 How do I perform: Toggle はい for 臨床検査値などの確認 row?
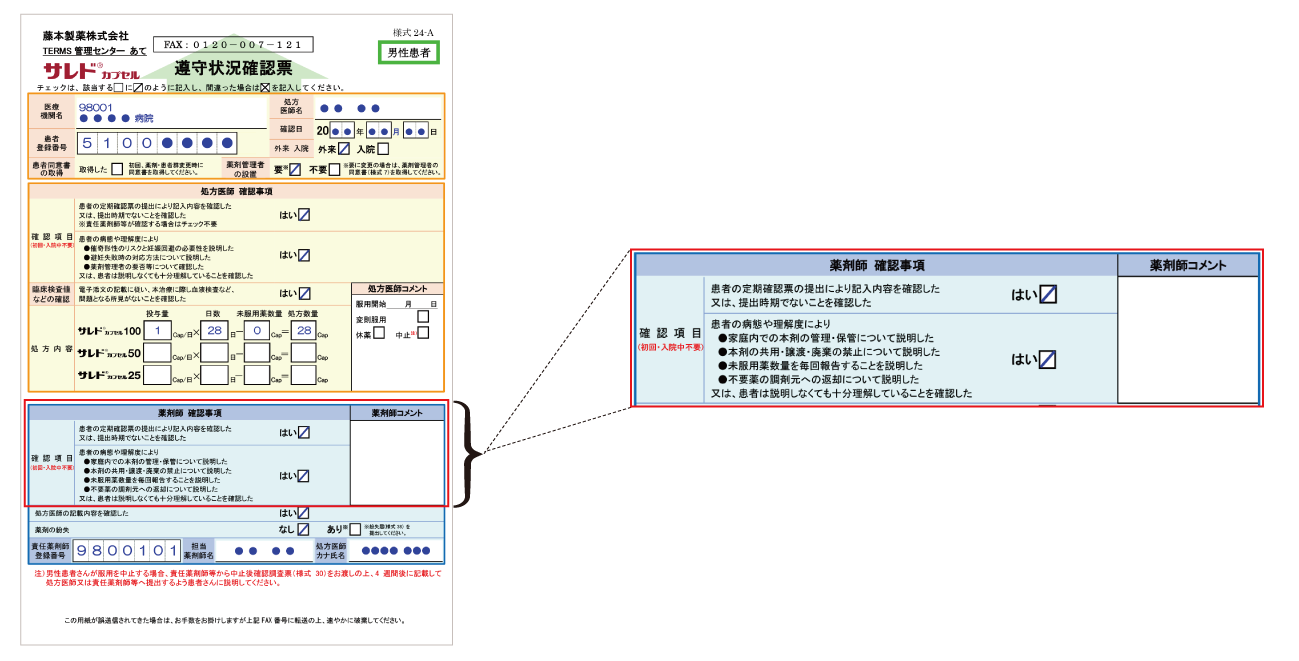304,293
